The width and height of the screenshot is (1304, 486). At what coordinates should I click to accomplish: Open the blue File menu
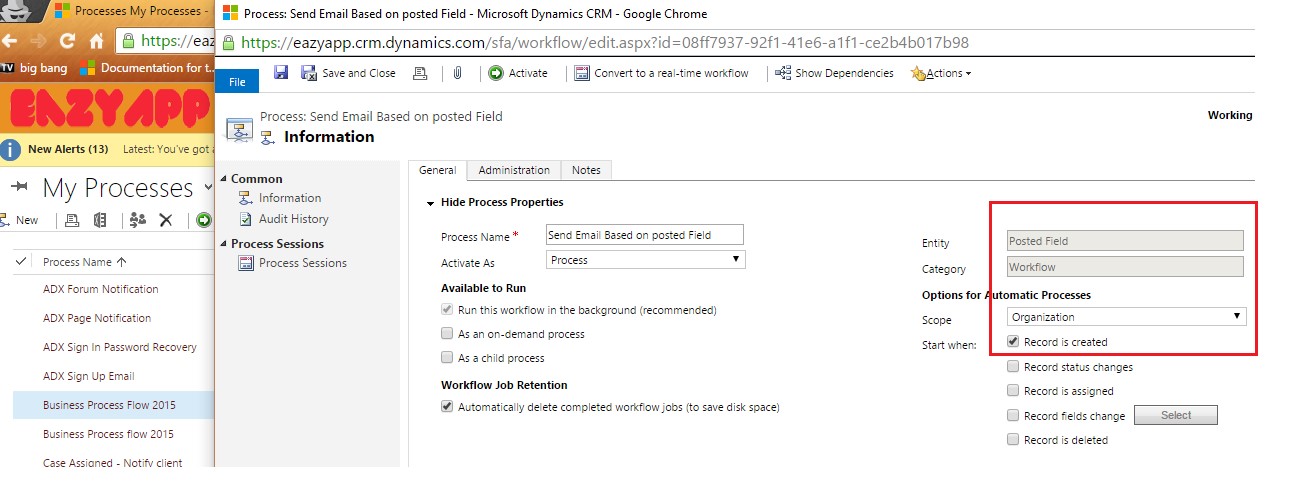point(237,81)
